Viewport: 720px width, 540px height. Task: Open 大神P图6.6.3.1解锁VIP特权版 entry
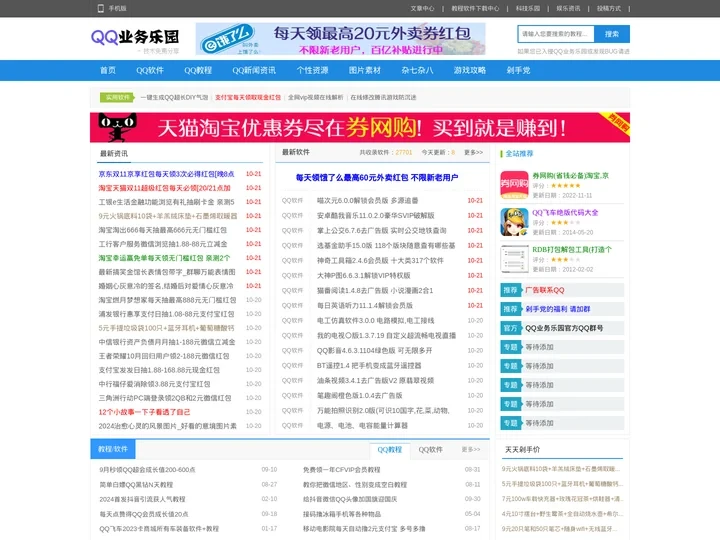tap(364, 276)
